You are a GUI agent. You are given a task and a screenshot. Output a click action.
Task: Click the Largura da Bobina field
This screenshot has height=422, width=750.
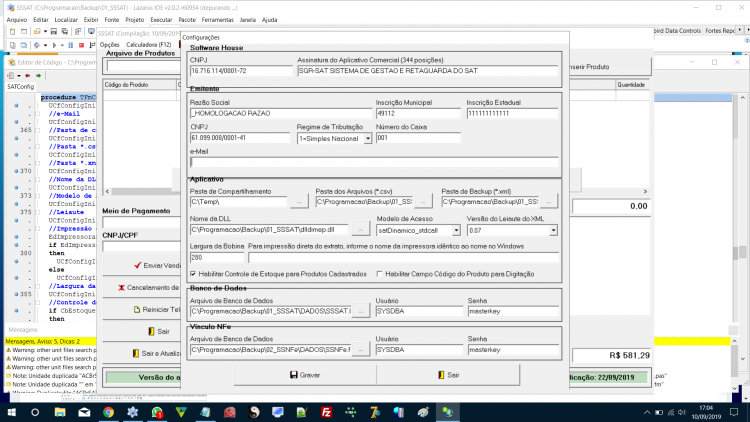217,257
